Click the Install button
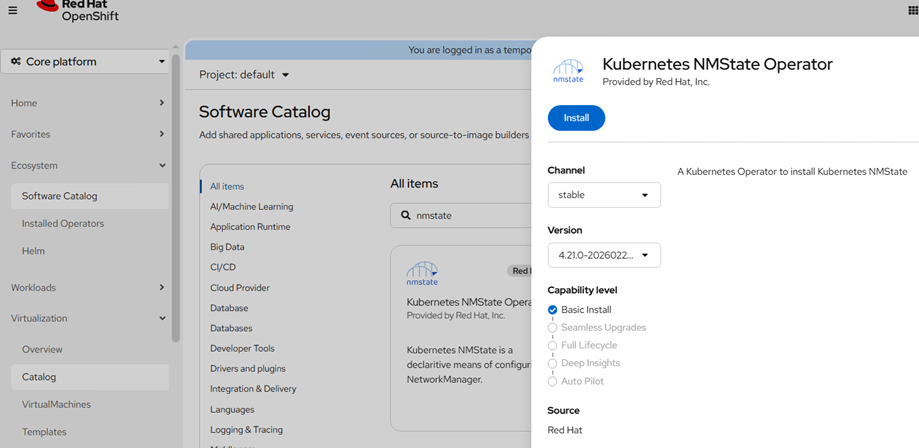This screenshot has width=919, height=448. click(x=576, y=118)
